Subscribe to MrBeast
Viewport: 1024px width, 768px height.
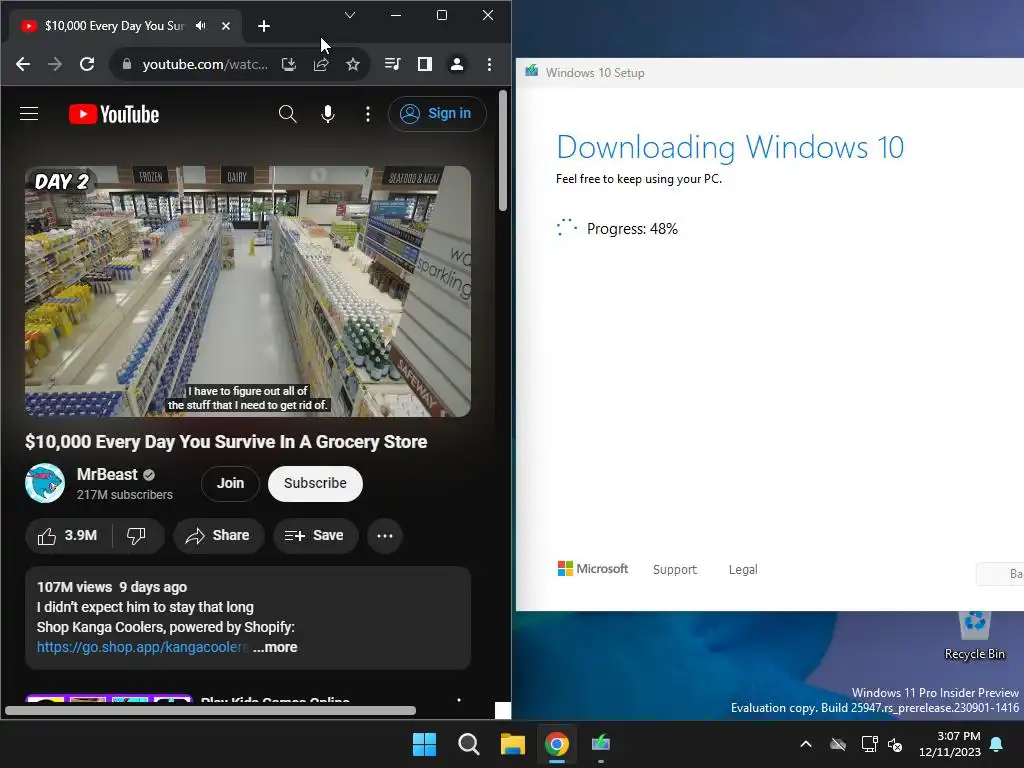point(315,483)
